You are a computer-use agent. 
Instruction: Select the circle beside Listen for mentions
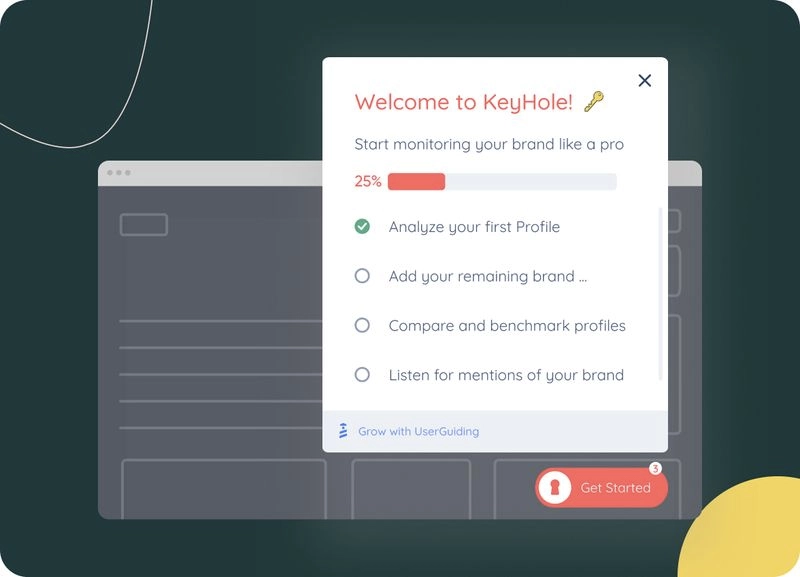[362, 374]
